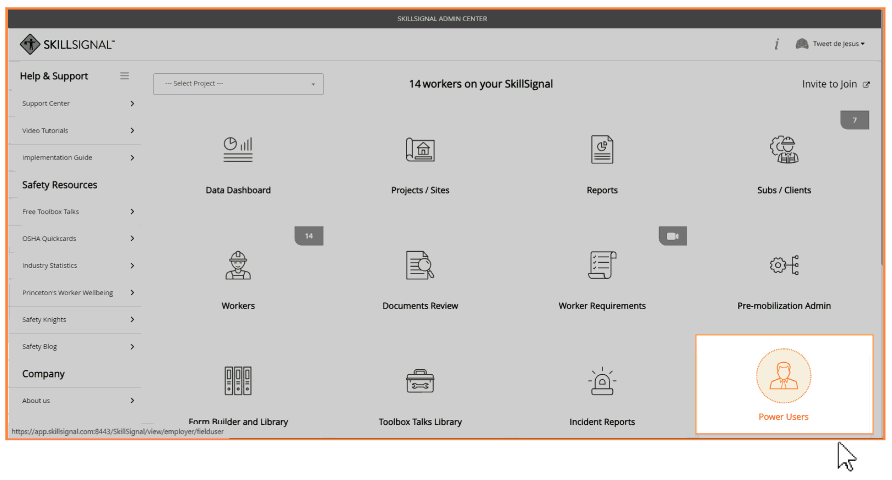Click the Data Dashboard label

238,190
